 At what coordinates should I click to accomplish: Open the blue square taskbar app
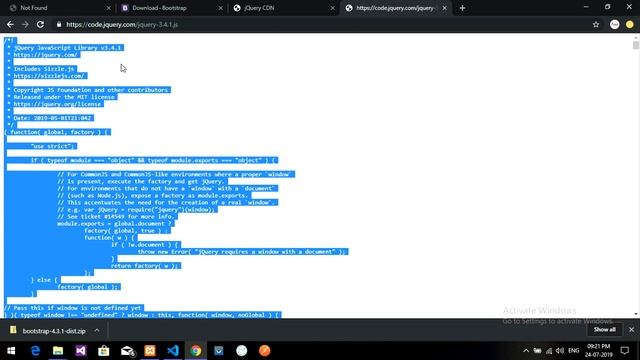point(219,351)
